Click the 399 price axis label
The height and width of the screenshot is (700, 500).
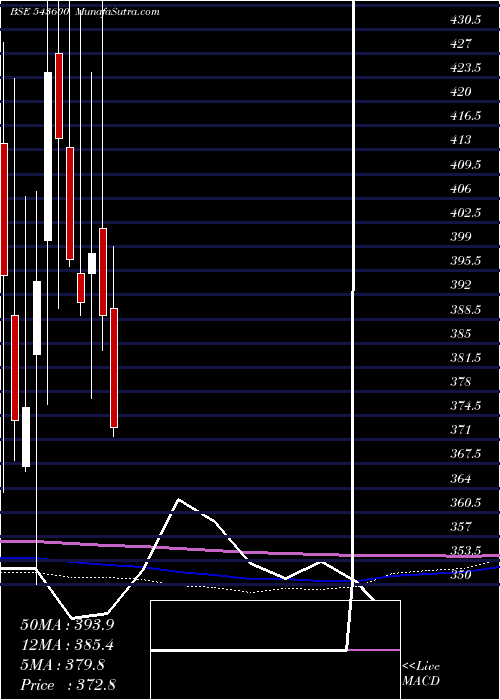pyautogui.click(x=461, y=237)
